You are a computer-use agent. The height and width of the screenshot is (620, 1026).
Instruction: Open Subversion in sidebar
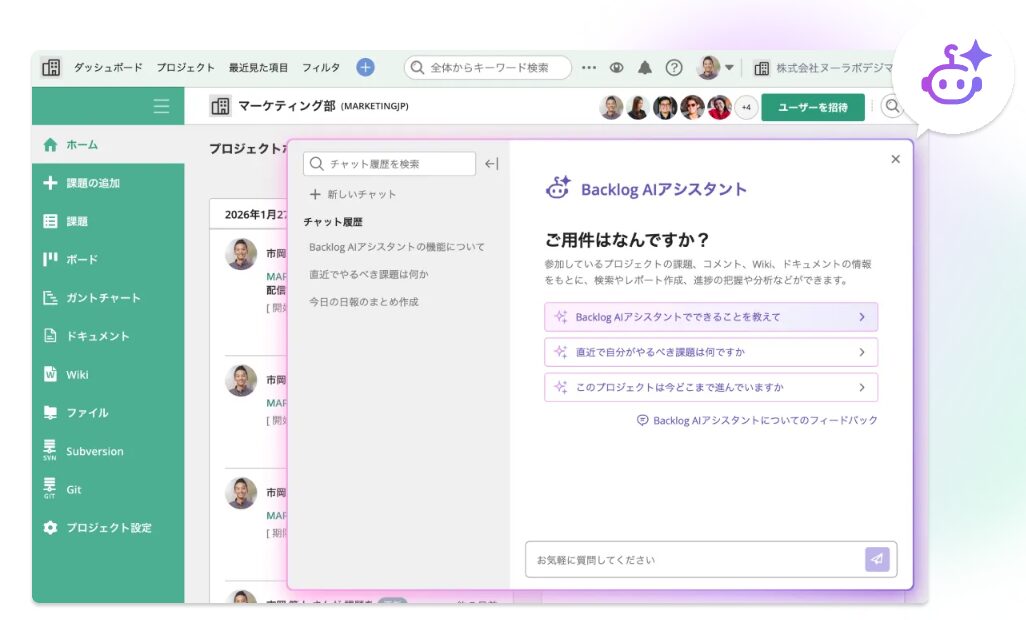click(108, 451)
